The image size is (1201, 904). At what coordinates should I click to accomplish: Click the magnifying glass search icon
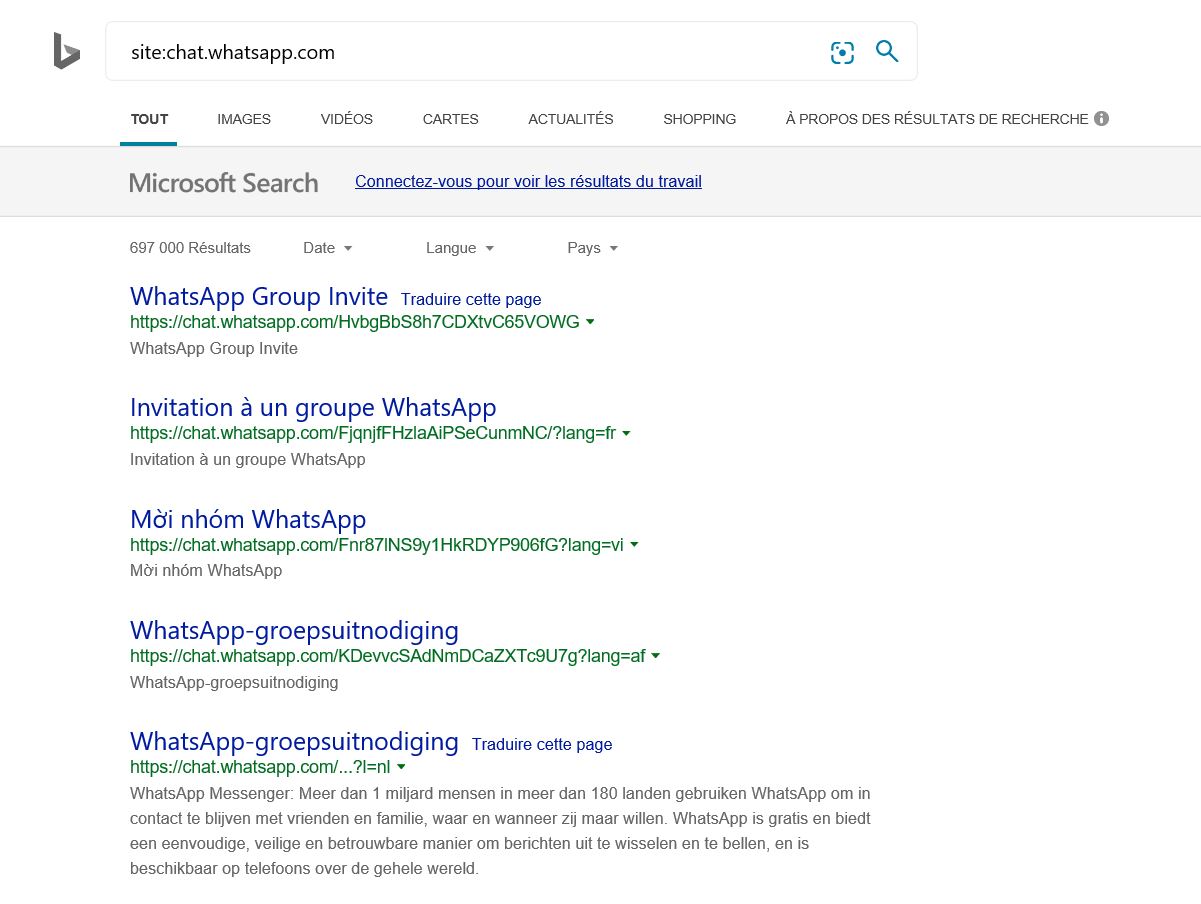(x=887, y=51)
